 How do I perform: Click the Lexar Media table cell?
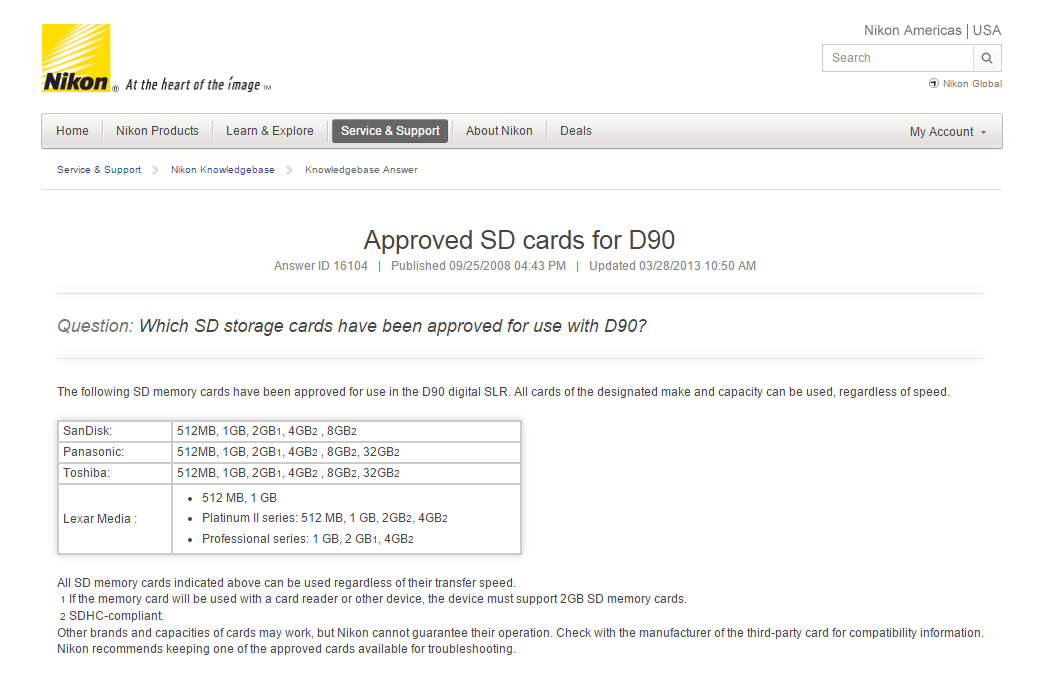tap(115, 519)
